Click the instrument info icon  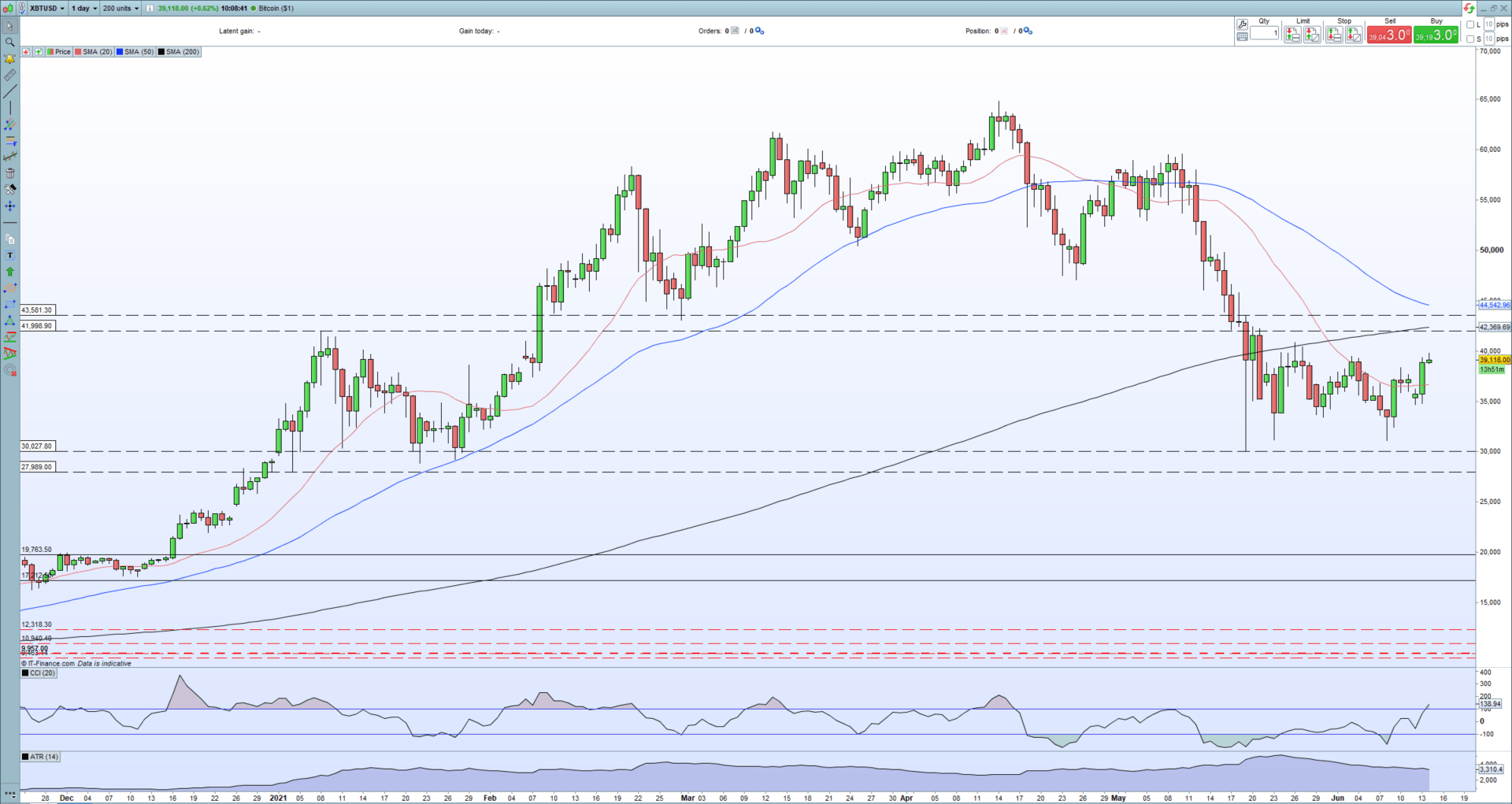(150, 9)
